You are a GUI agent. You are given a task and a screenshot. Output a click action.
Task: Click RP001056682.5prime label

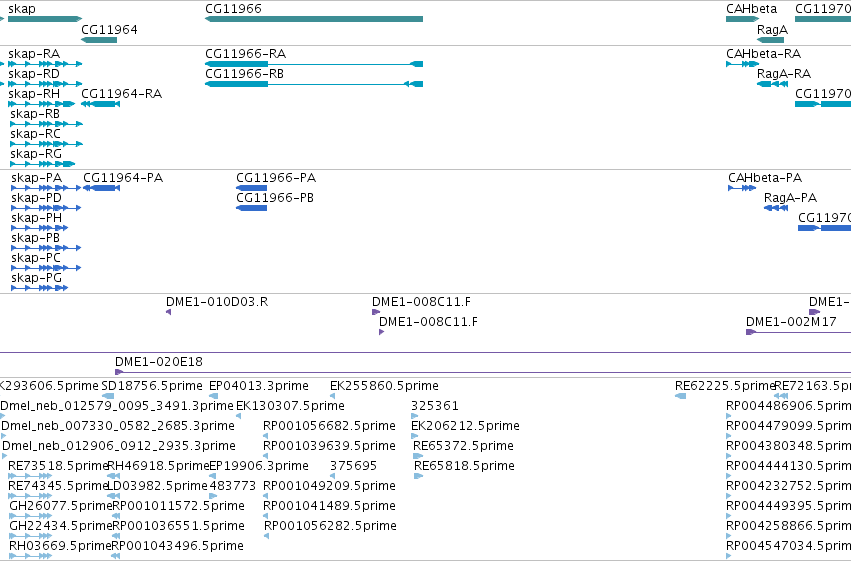click(x=329, y=426)
